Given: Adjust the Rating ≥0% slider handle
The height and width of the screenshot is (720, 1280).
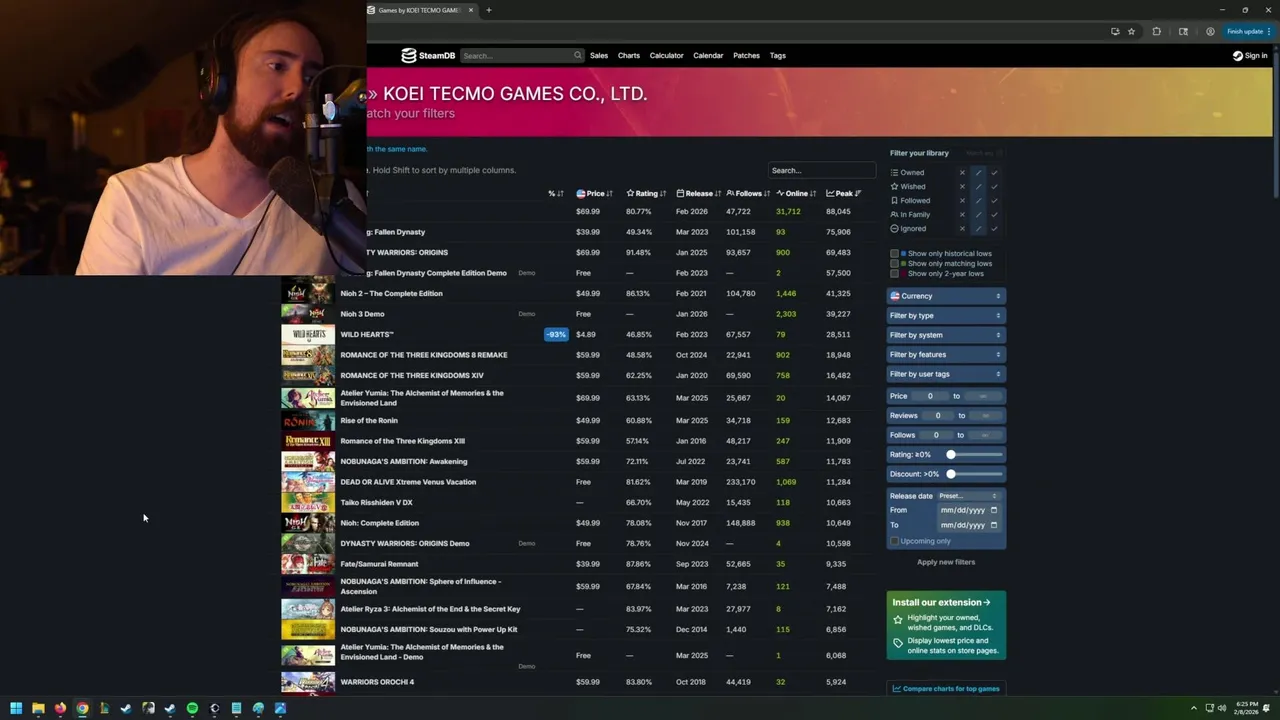Looking at the screenshot, I should 951,454.
